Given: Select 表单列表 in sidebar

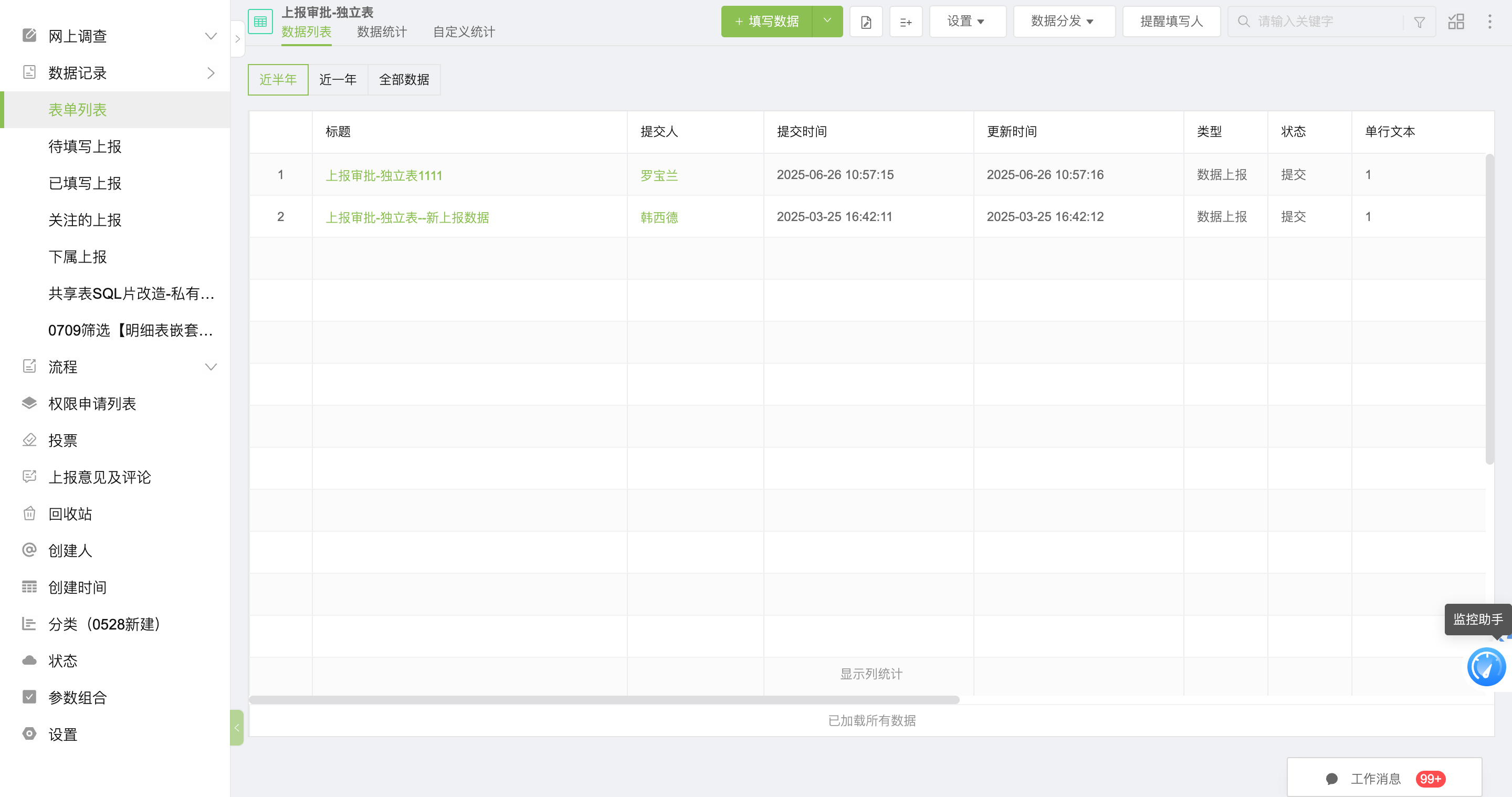Looking at the screenshot, I should pos(115,110).
